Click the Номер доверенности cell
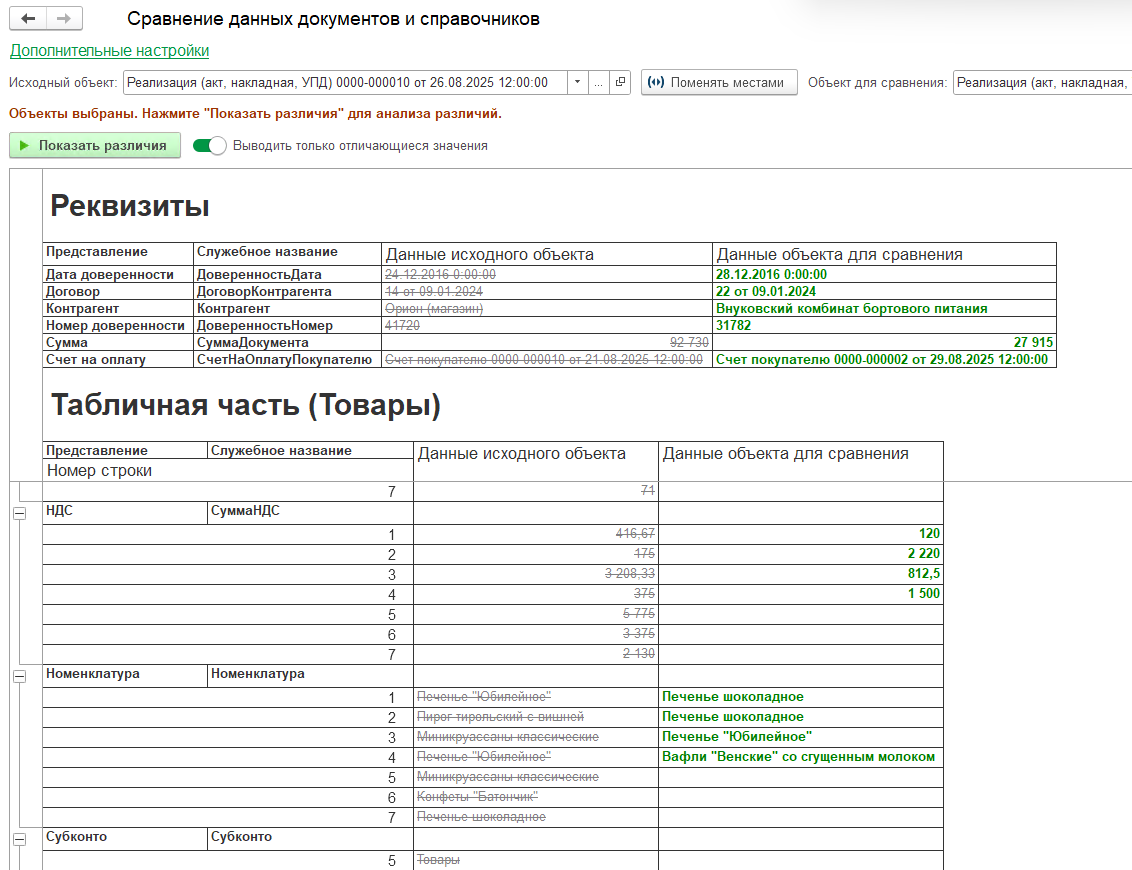 [118, 326]
